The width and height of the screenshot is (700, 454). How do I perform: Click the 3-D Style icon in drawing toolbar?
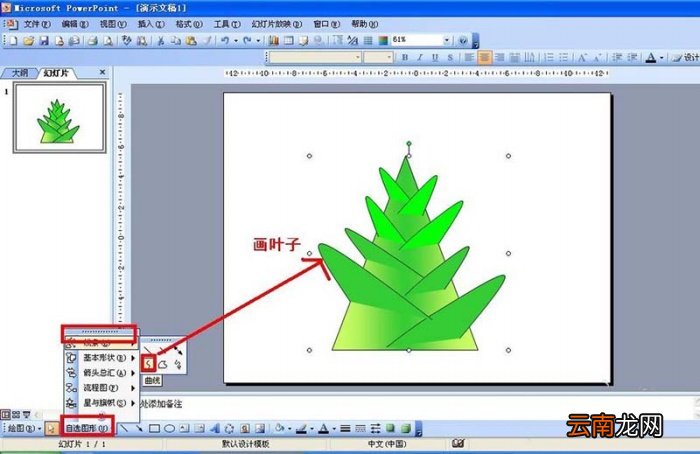pos(405,429)
